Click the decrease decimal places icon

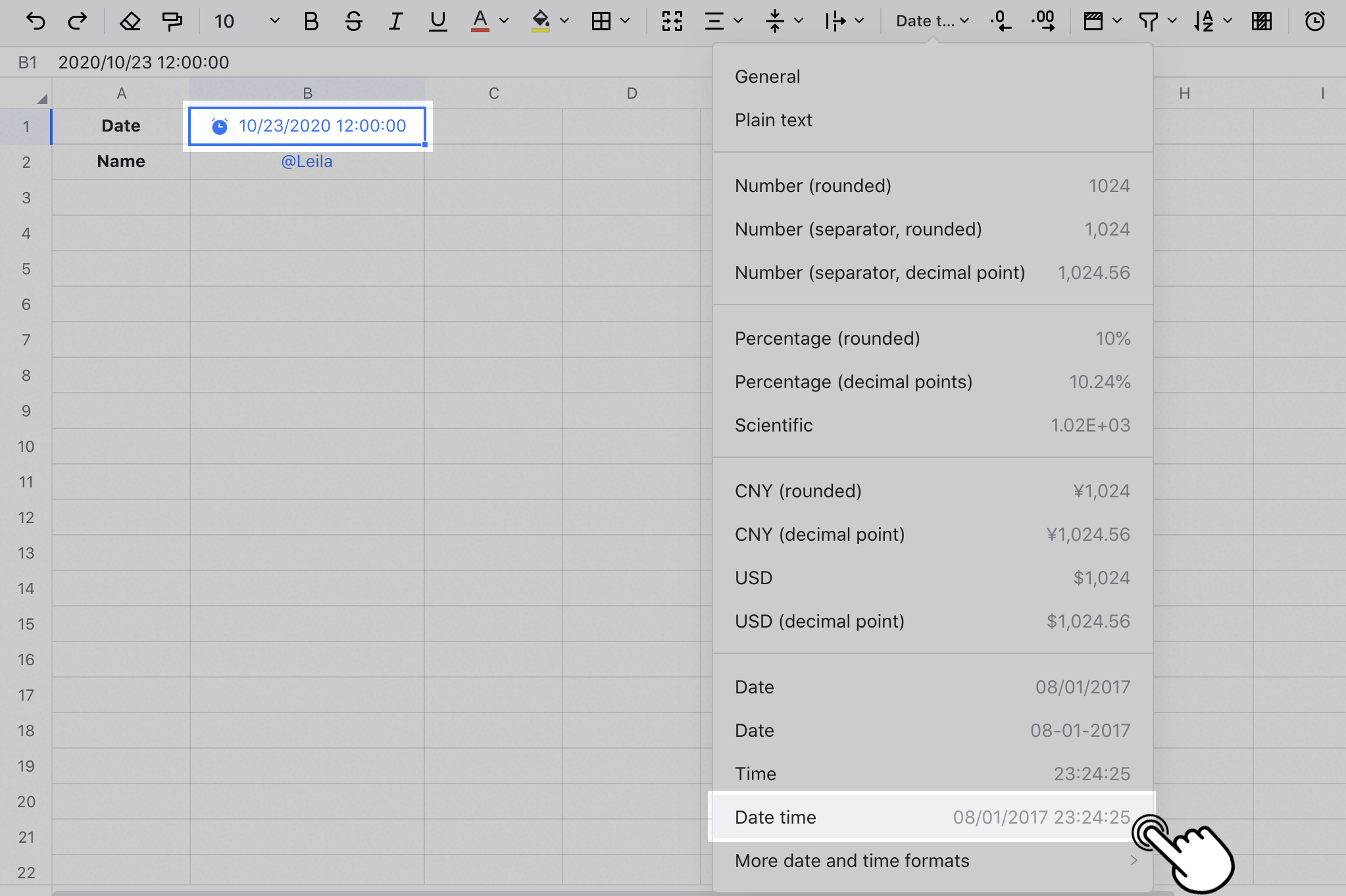(1001, 21)
